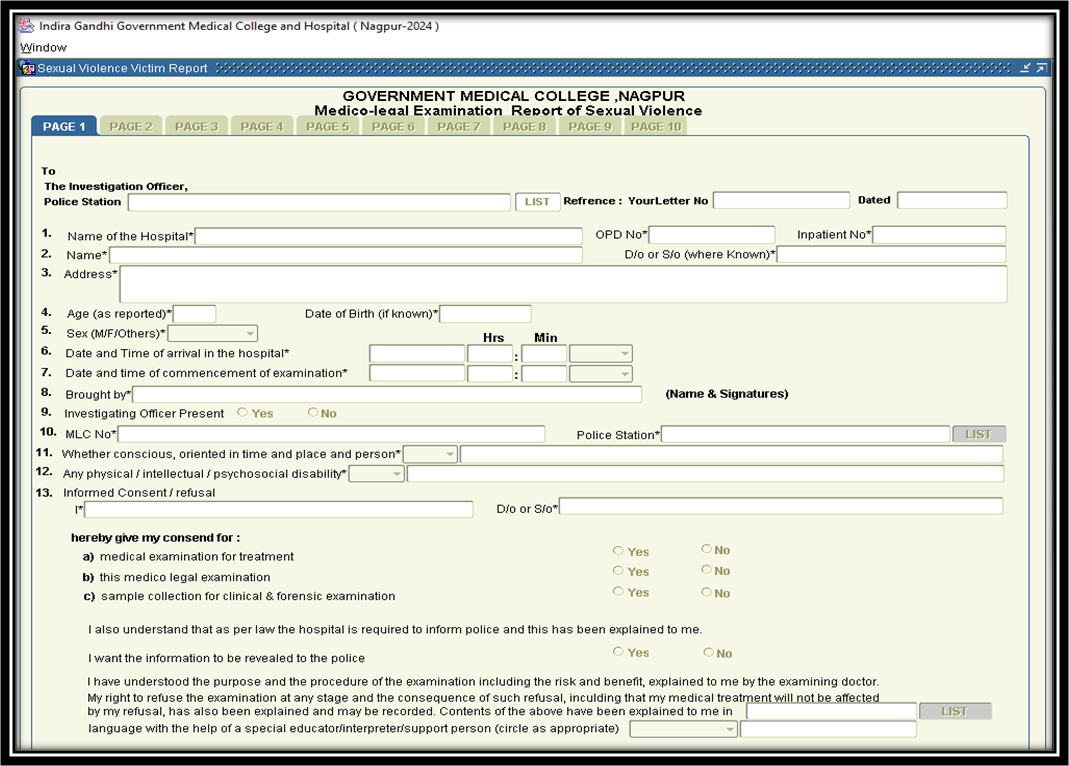Click the Name of the Hospital field
Image resolution: width=1069 pixels, height=766 pixels.
[388, 236]
